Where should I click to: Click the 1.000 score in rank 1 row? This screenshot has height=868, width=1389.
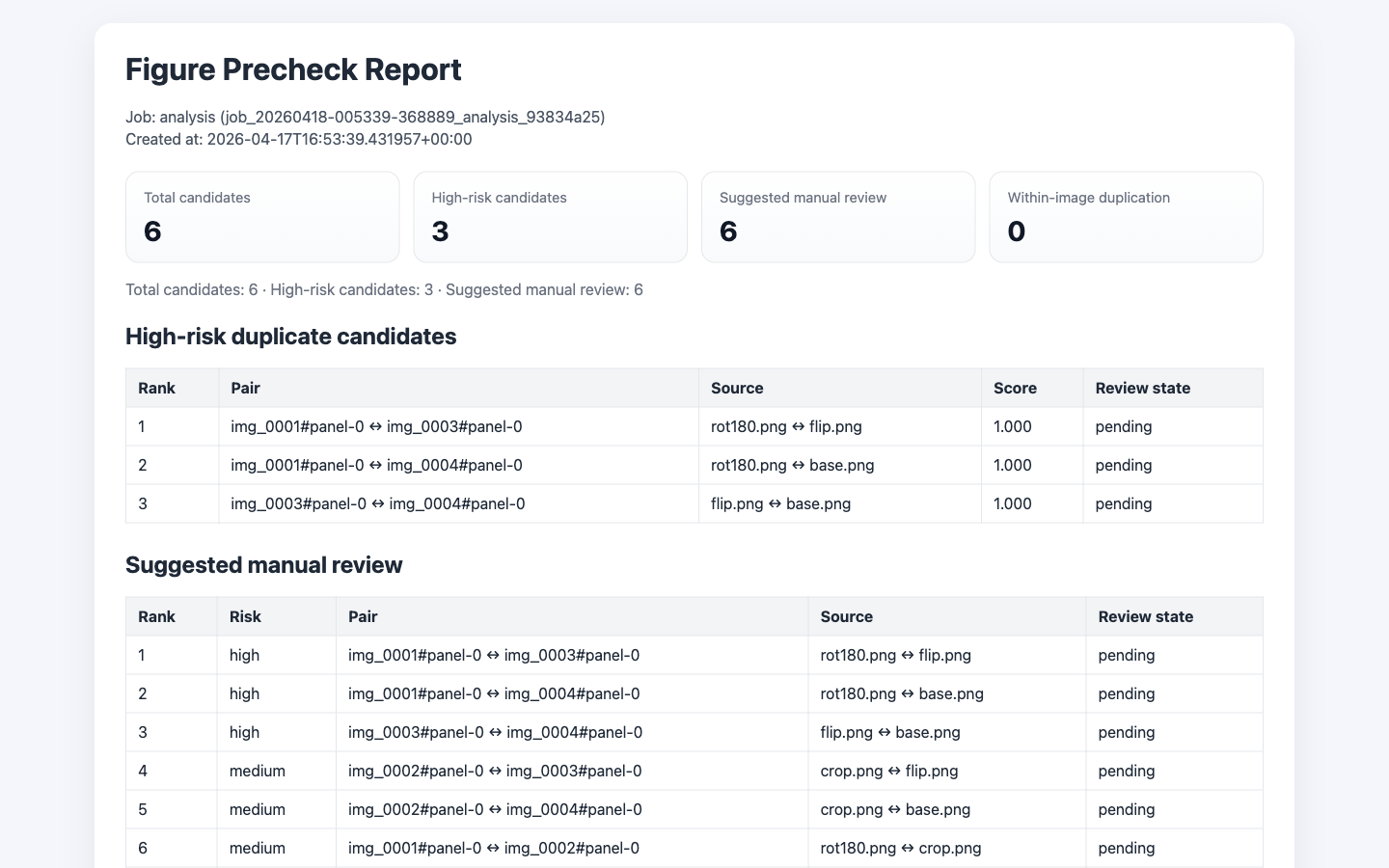[1012, 426]
